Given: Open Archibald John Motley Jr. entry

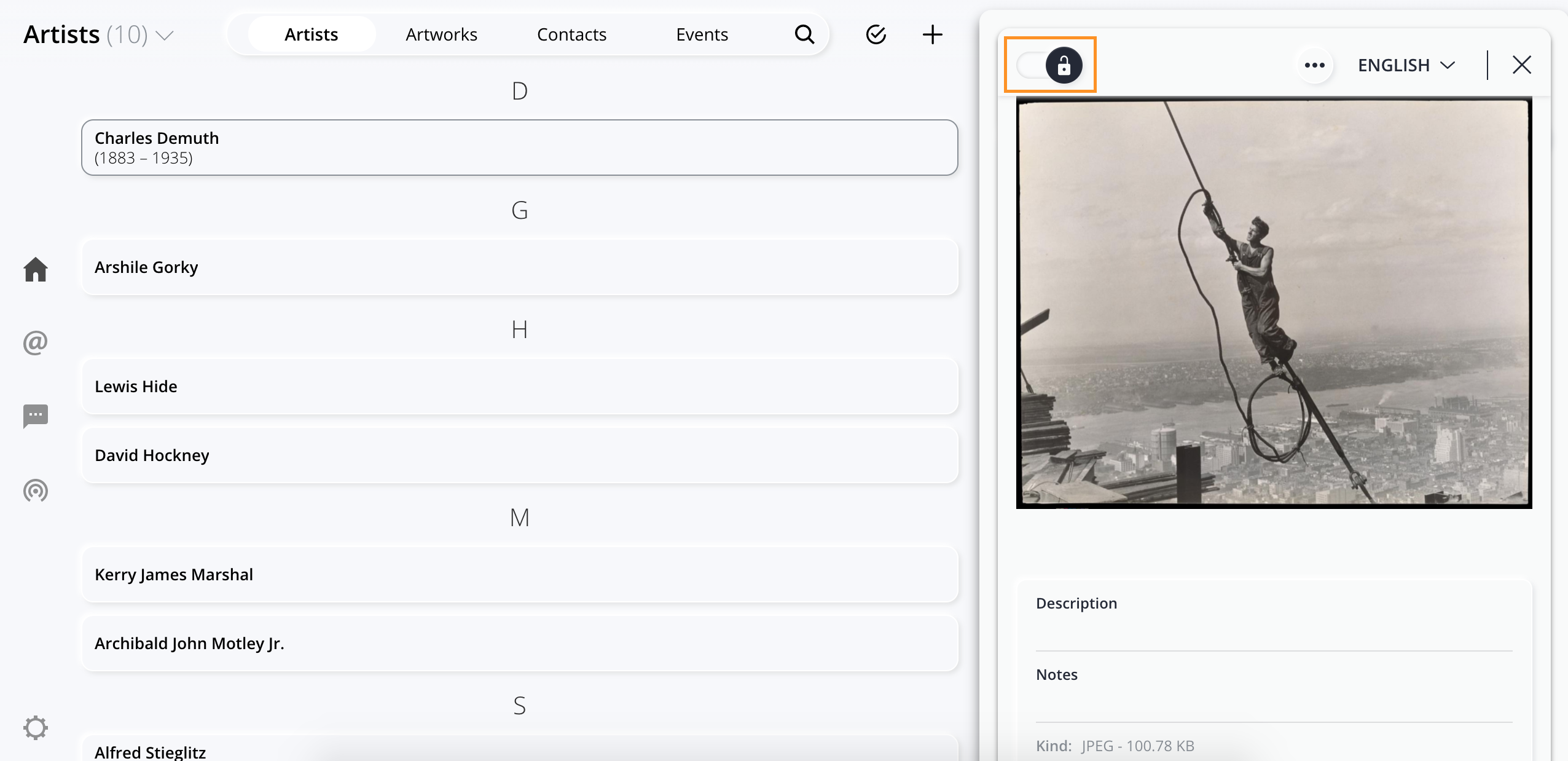Looking at the screenshot, I should [x=520, y=644].
